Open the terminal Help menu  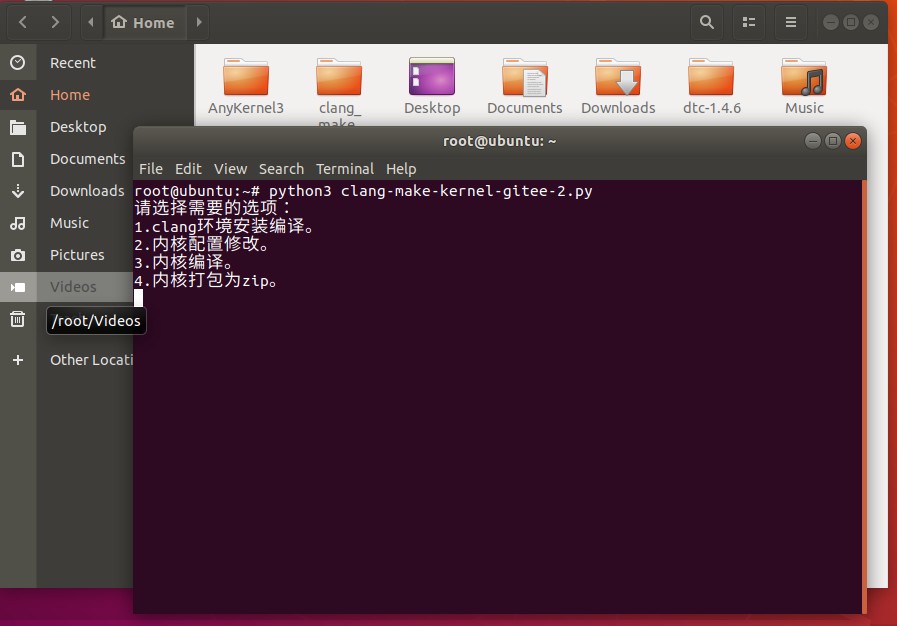(x=401, y=169)
